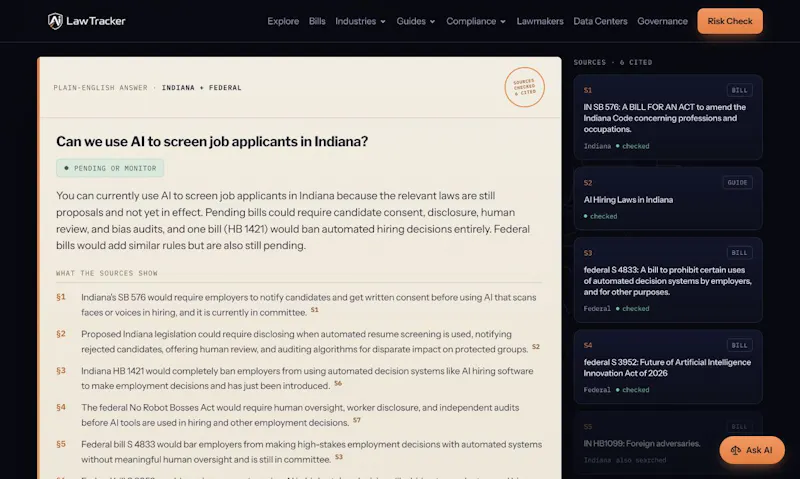The width and height of the screenshot is (800, 479).
Task: Open the LawTracker home link text
Action: pyautogui.click(x=95, y=21)
